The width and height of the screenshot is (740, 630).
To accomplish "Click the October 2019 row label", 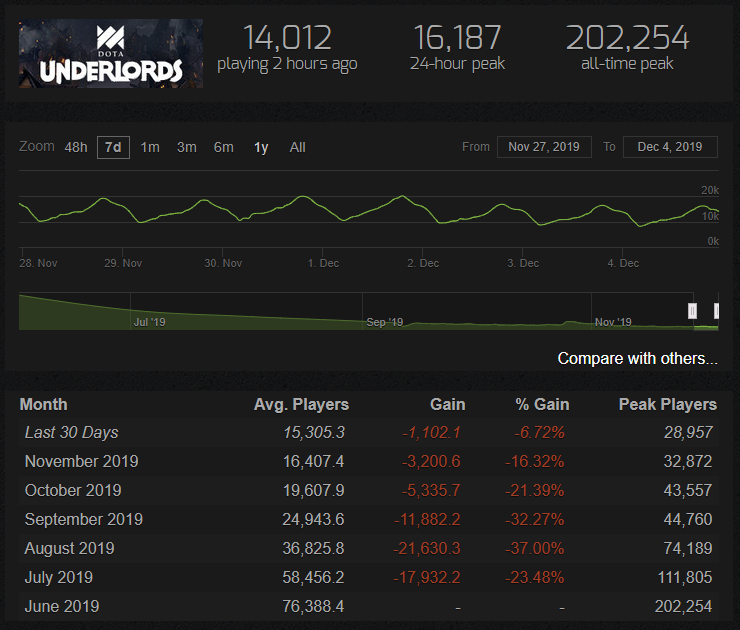I will (73, 490).
